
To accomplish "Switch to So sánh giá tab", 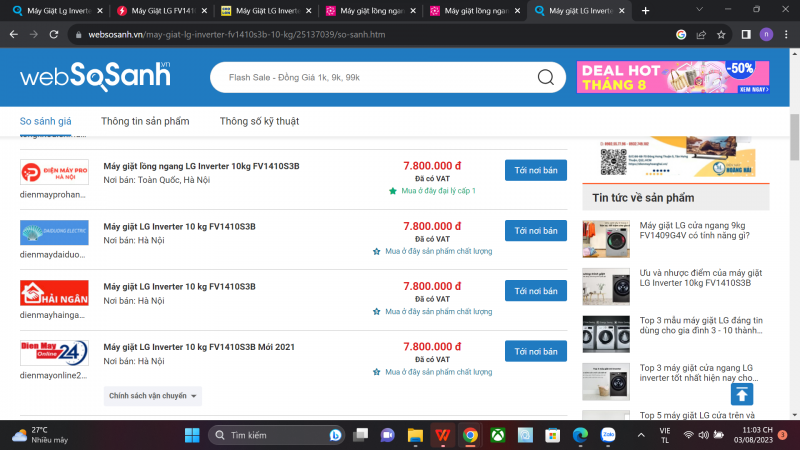I will pos(45,121).
